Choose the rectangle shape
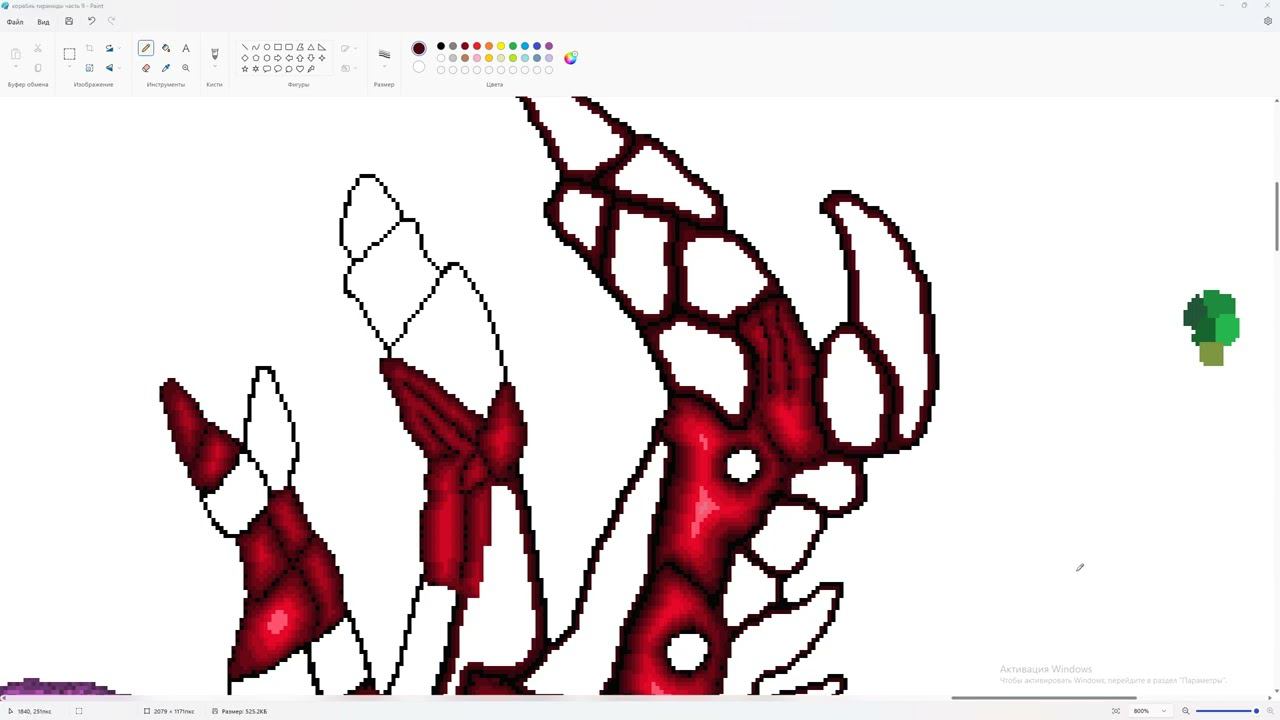The image size is (1280, 720). 278,47
